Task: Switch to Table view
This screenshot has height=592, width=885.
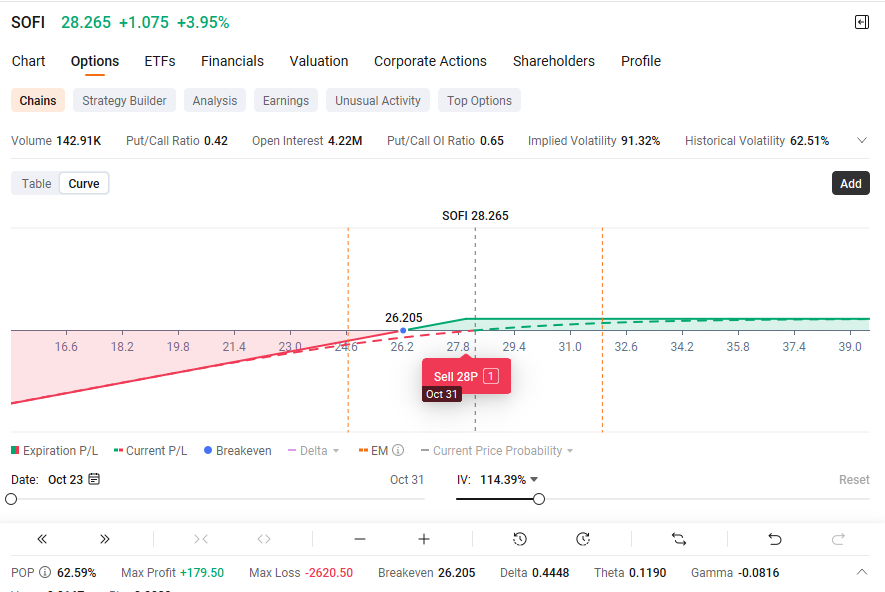Action: click(x=36, y=183)
